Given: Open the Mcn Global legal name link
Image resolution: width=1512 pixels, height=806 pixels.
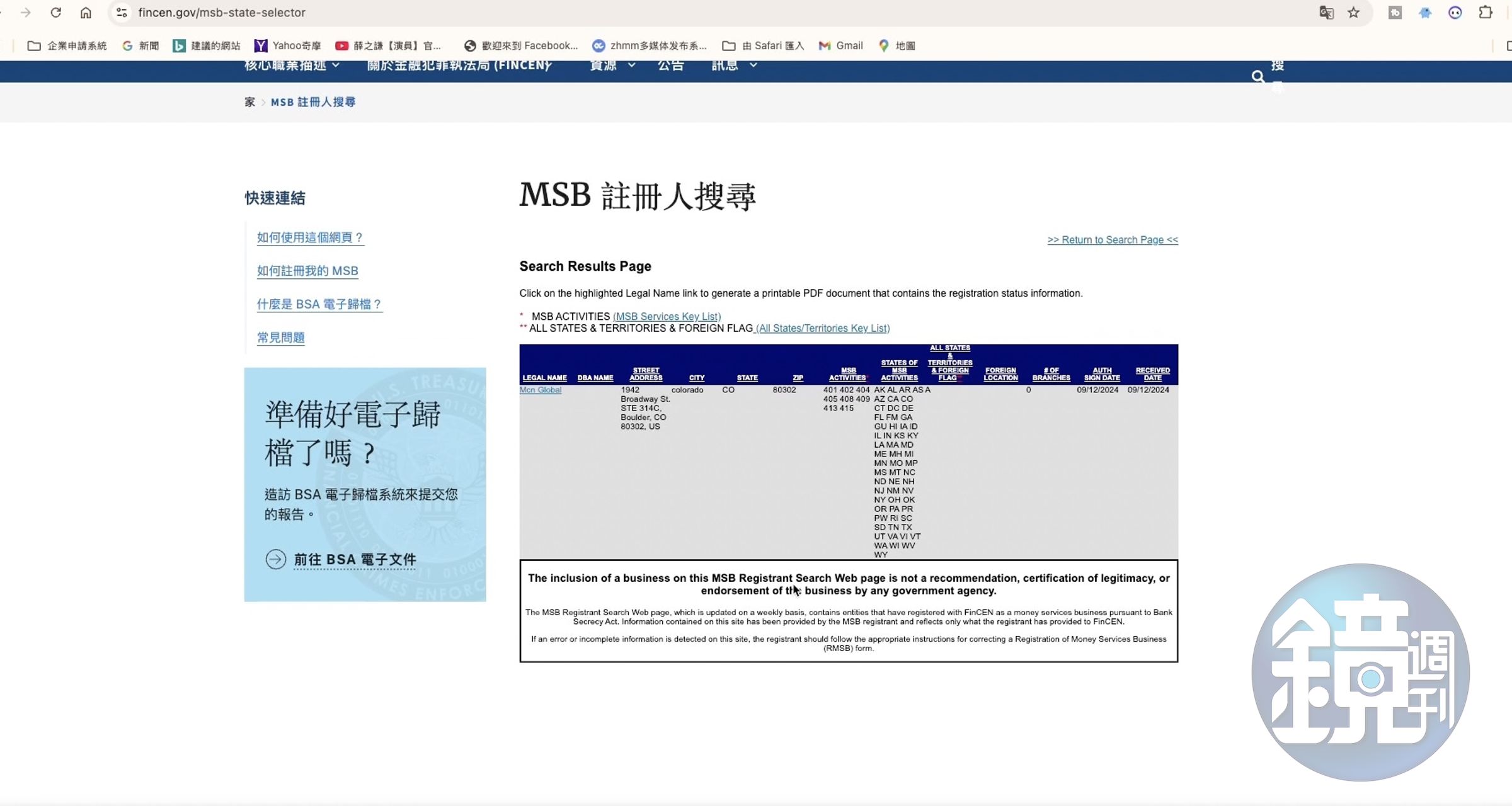Looking at the screenshot, I should tap(540, 390).
